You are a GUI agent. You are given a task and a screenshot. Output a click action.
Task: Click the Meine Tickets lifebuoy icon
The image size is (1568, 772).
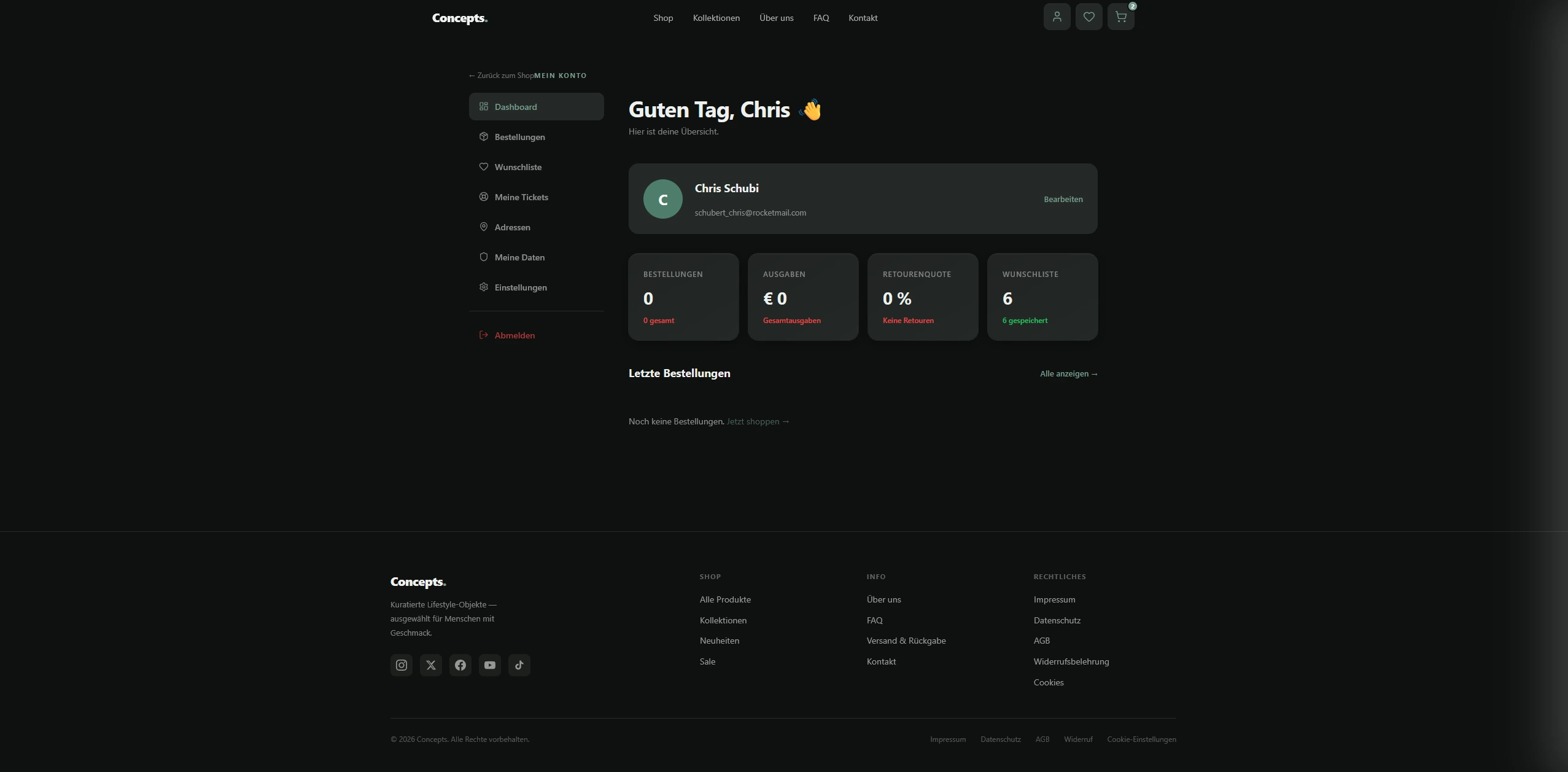pyautogui.click(x=484, y=197)
